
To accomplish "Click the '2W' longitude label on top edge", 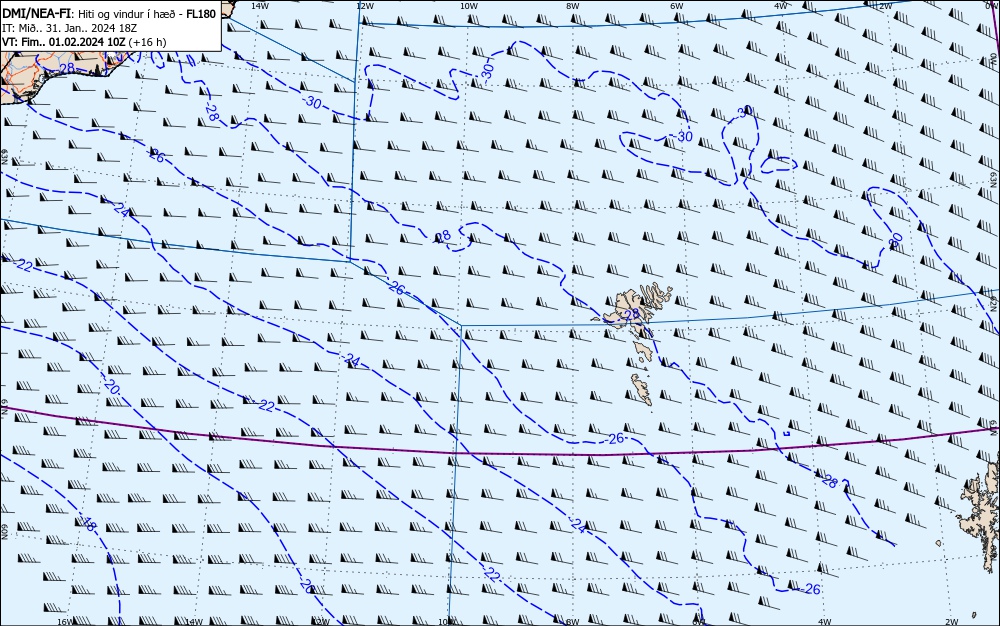I will pos(885,6).
